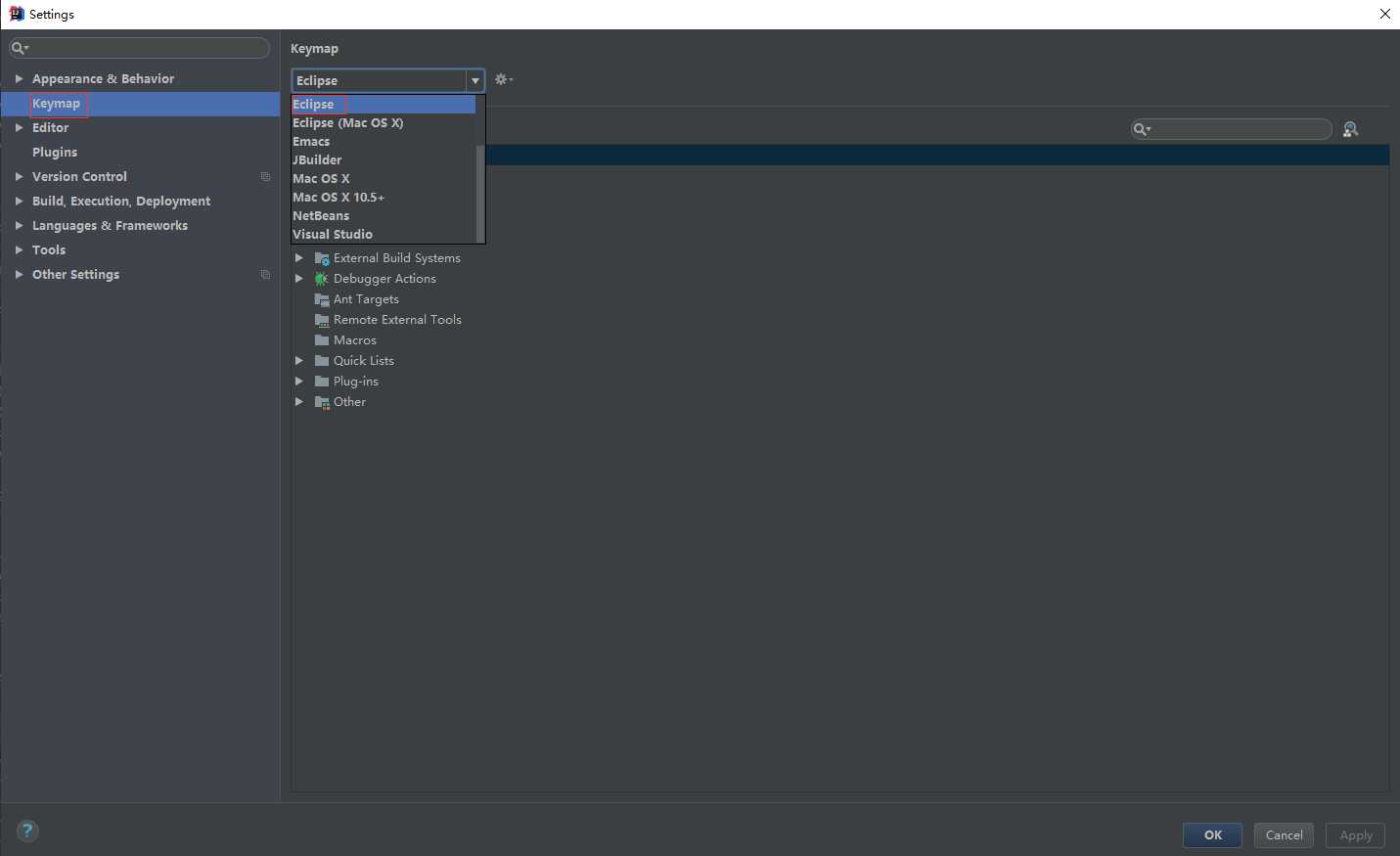Click the Quick Lists folder icon
This screenshot has width=1400, height=856.
point(322,361)
